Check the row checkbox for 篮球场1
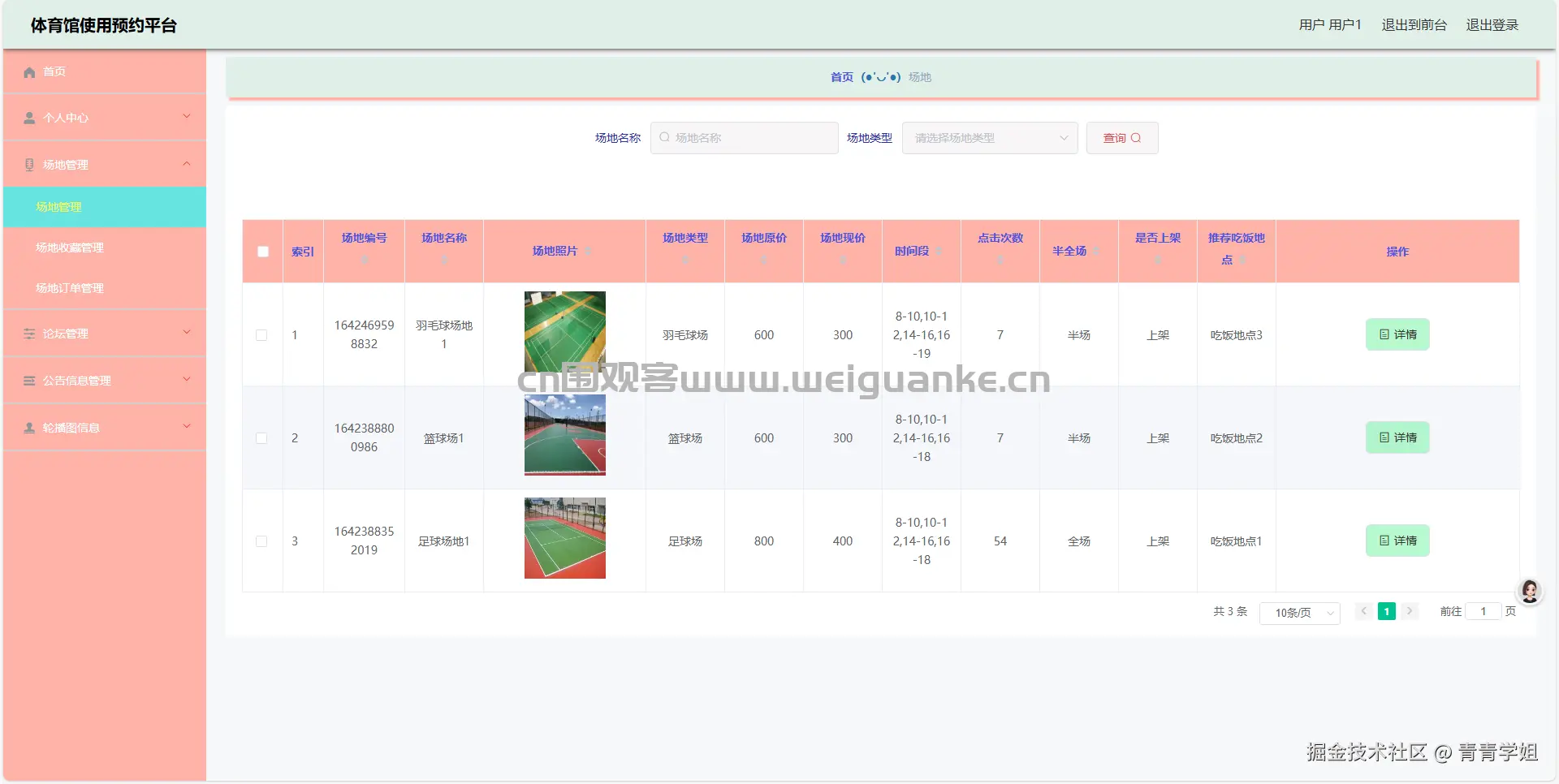This screenshot has width=1559, height=784. 261,438
